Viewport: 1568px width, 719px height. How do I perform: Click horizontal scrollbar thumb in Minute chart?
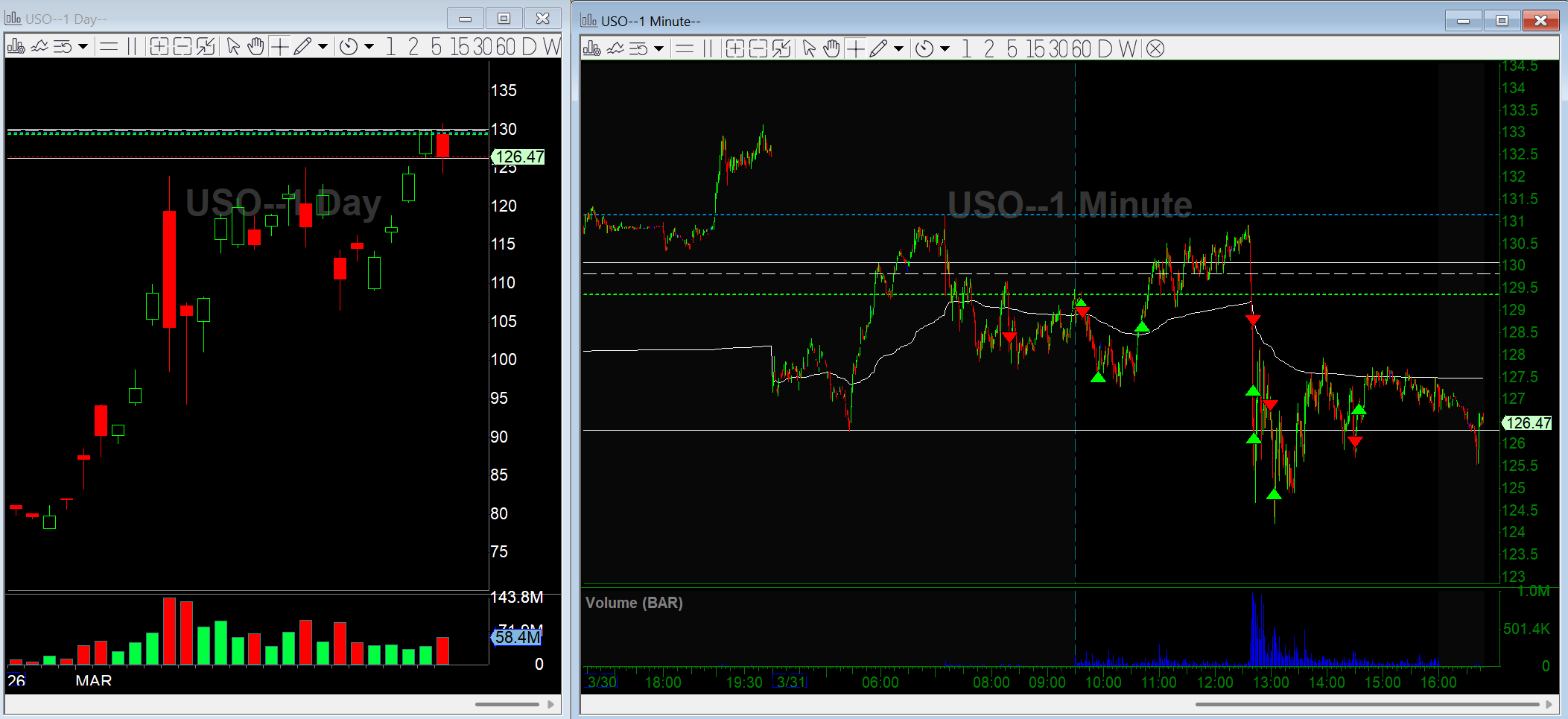1367,704
